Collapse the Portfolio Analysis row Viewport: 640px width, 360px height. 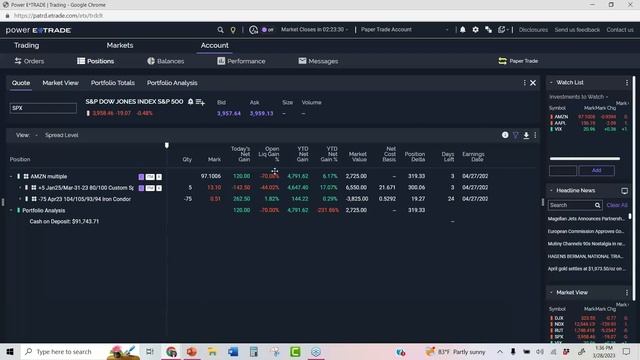click(11, 210)
